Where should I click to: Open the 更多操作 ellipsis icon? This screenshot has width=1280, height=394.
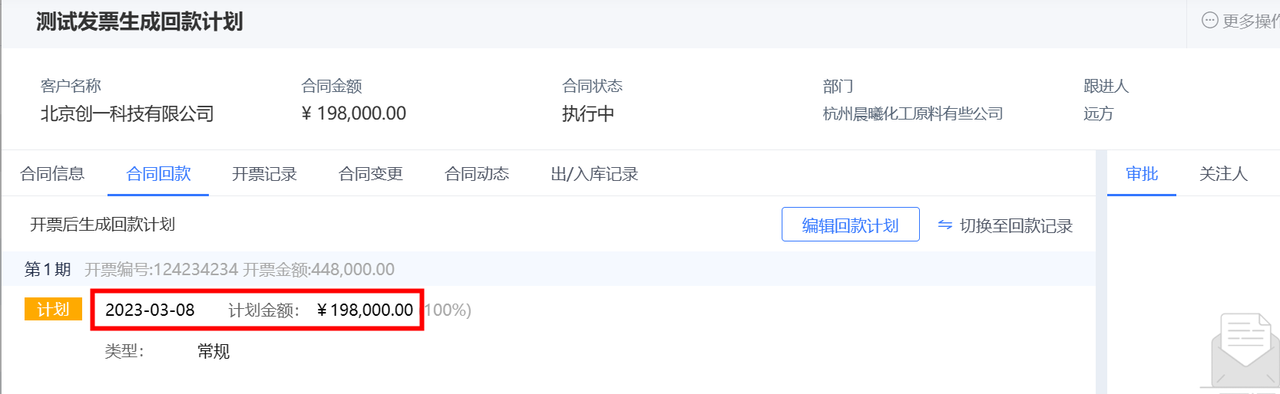click(1210, 20)
